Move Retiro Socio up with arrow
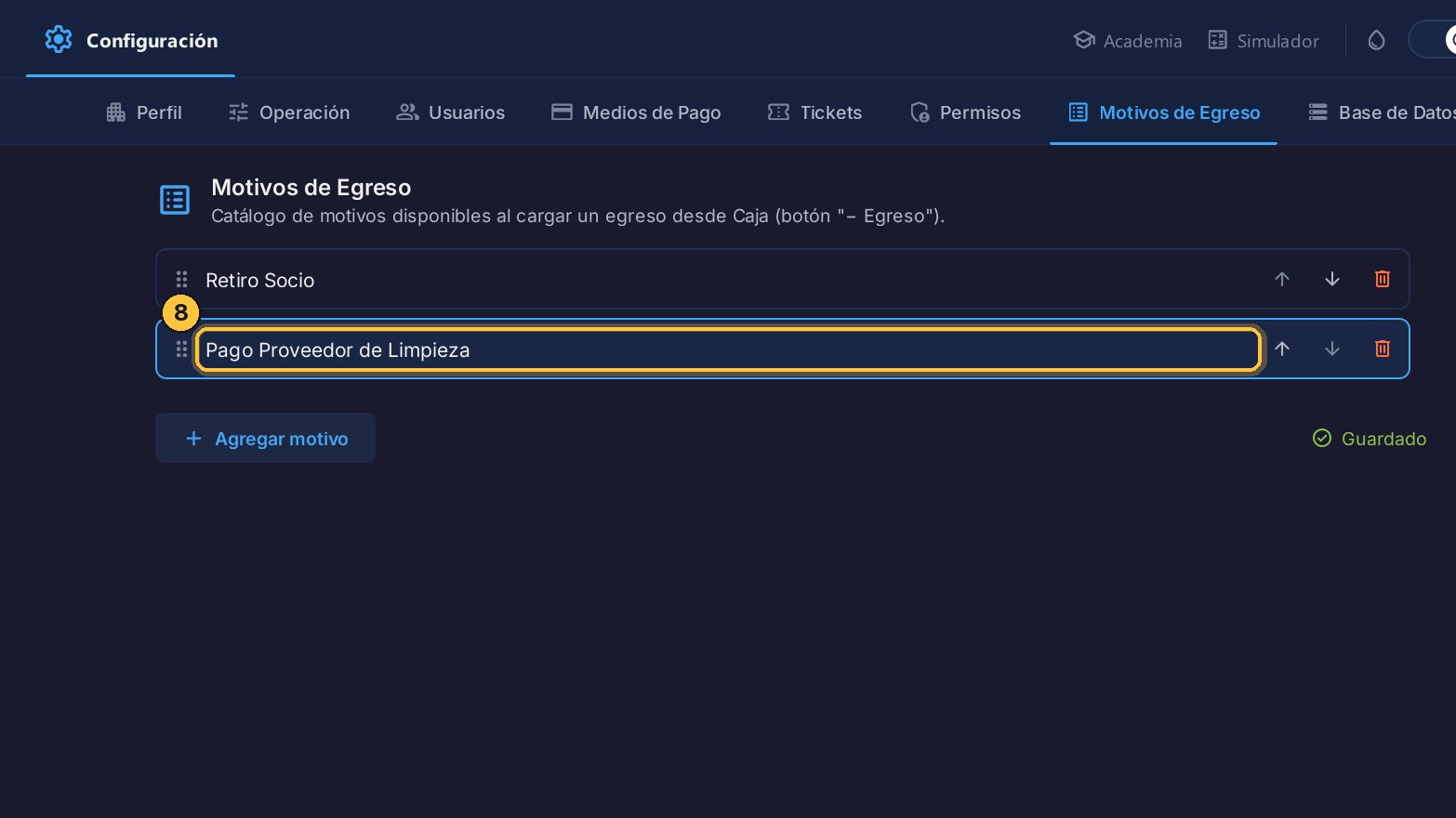This screenshot has width=1456, height=818. 1282,279
